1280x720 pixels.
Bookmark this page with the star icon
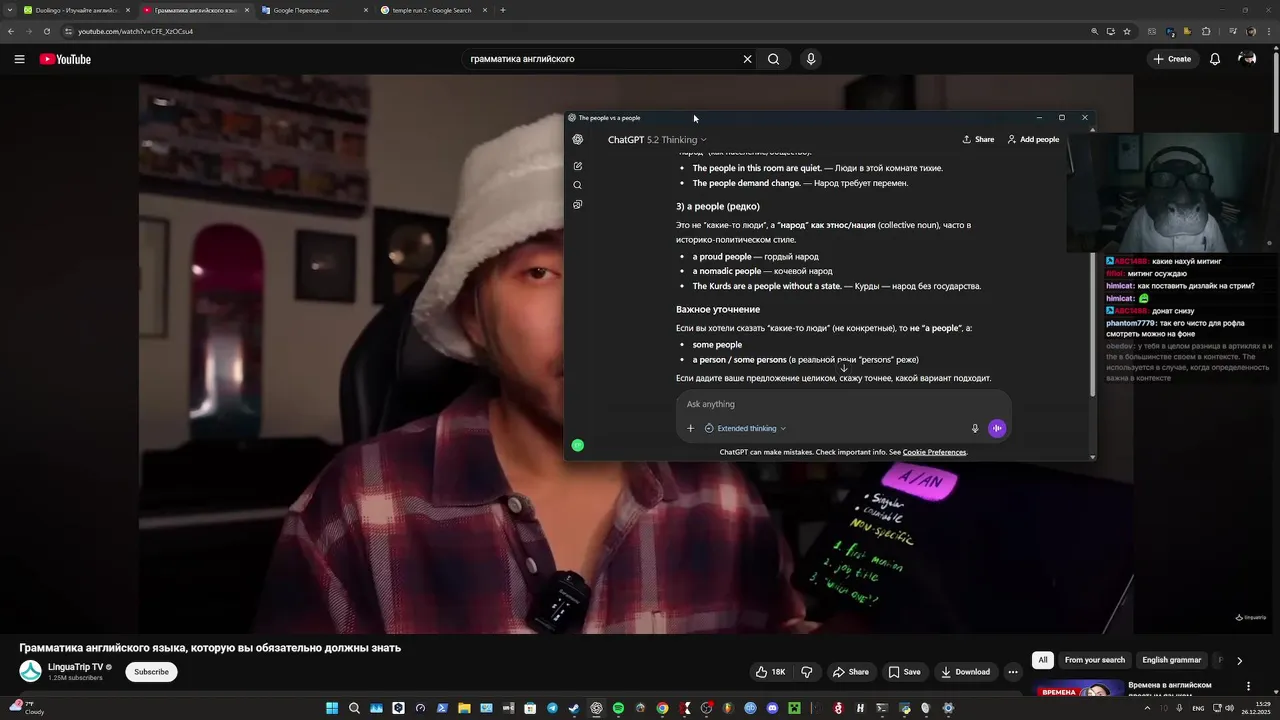pos(1127,31)
